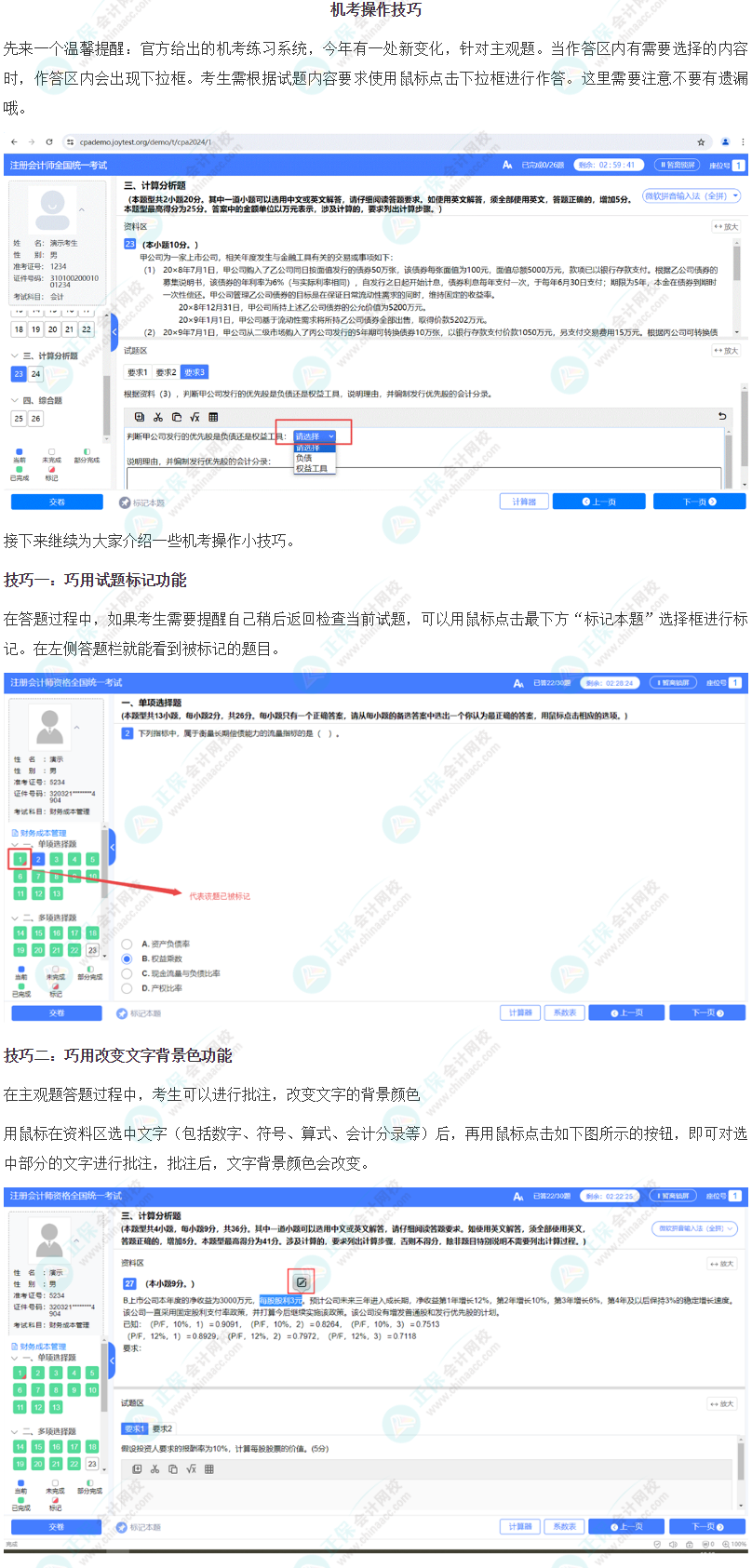Click browser back arrow in first screenshot
Image resolution: width=752 pixels, height=1568 pixels.
tap(13, 142)
